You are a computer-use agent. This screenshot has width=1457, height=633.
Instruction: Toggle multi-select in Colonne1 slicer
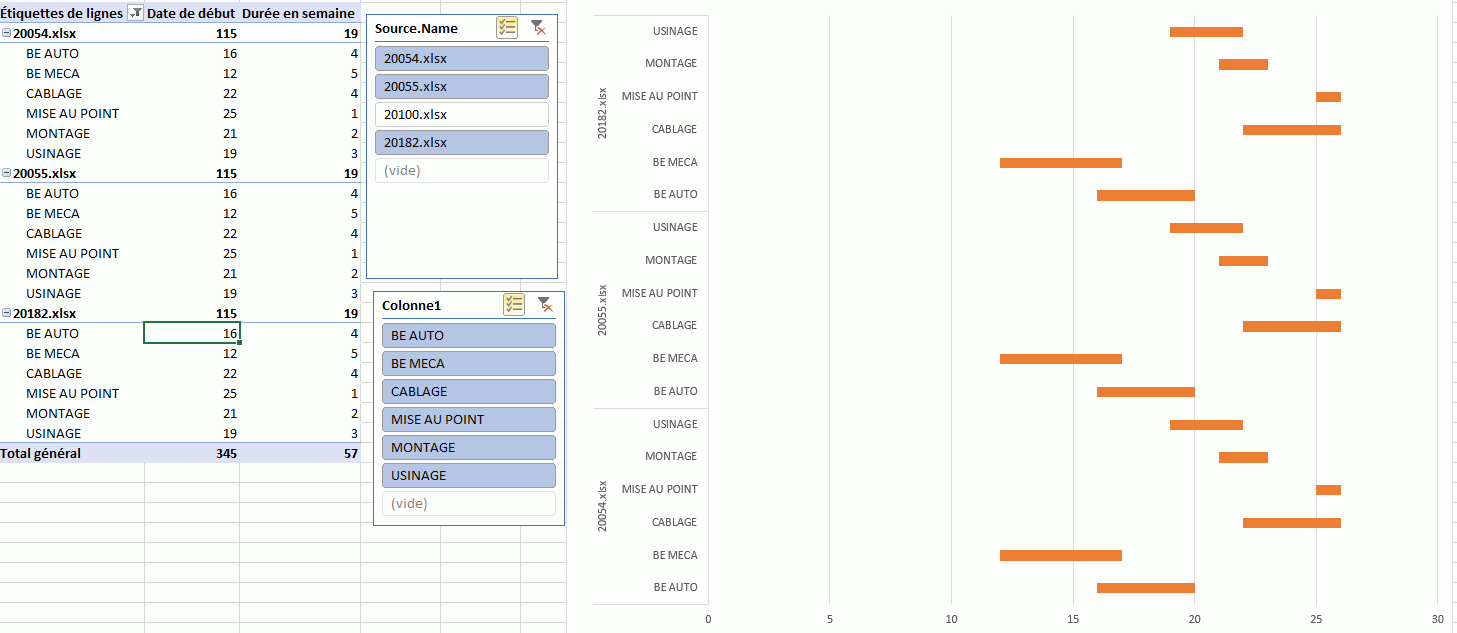514,305
